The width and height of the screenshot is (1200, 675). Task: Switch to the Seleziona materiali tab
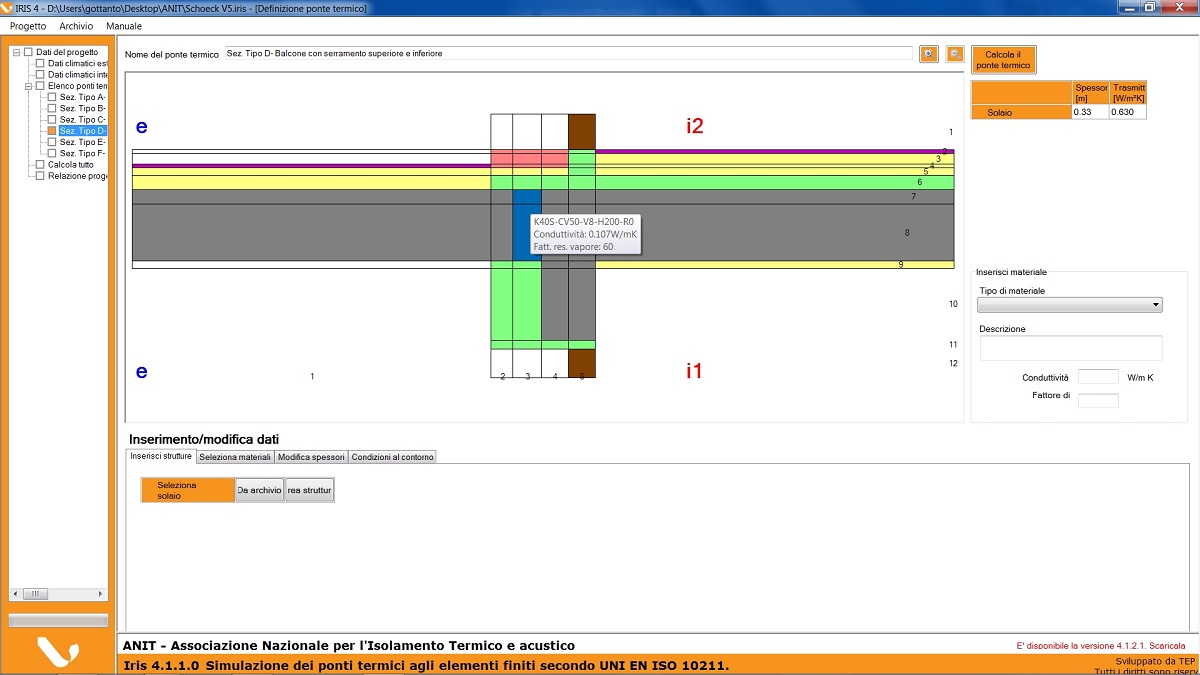pos(235,457)
